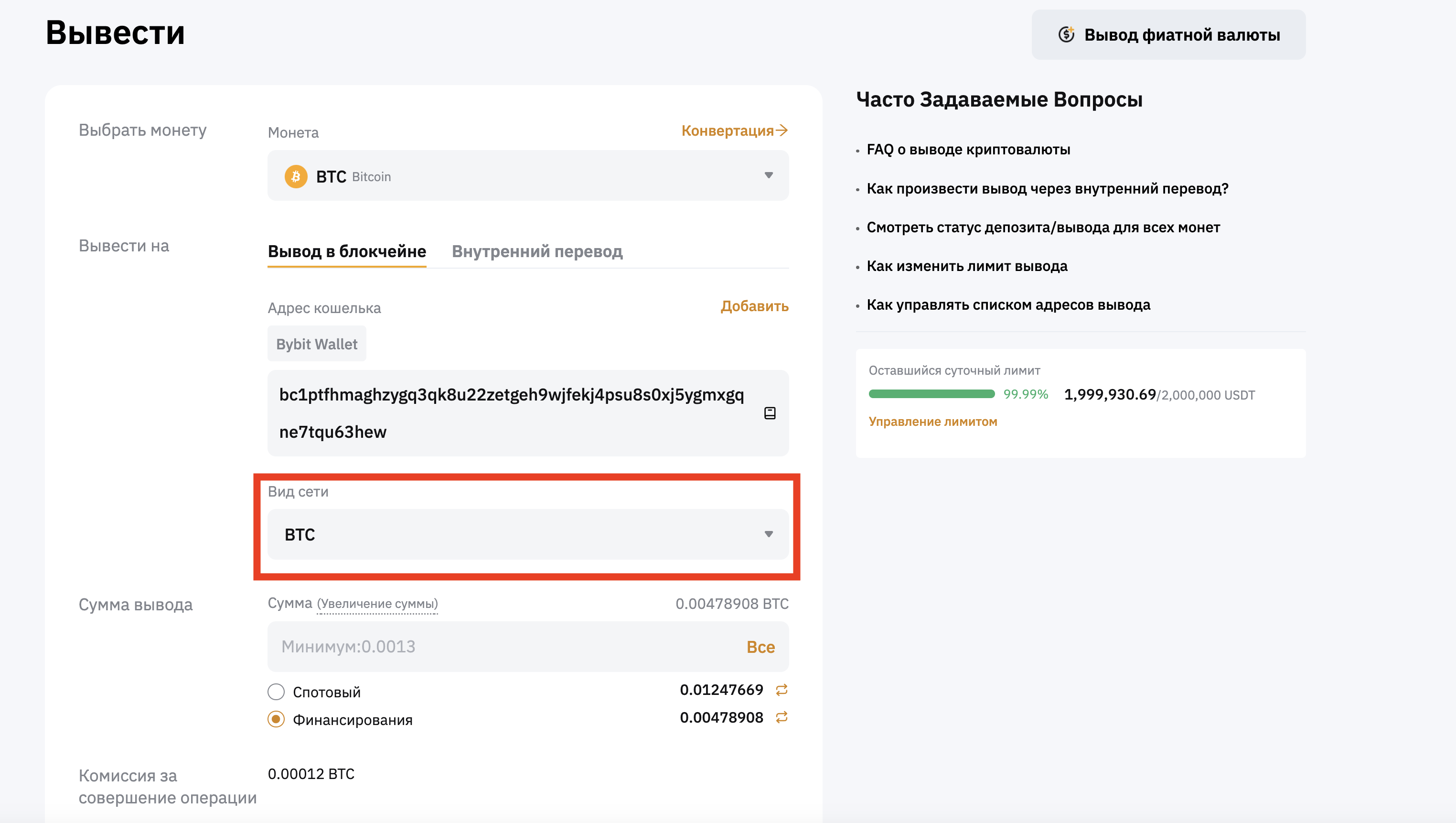Select the Спотовый radio button
This screenshot has height=823, width=1456.
tap(276, 691)
